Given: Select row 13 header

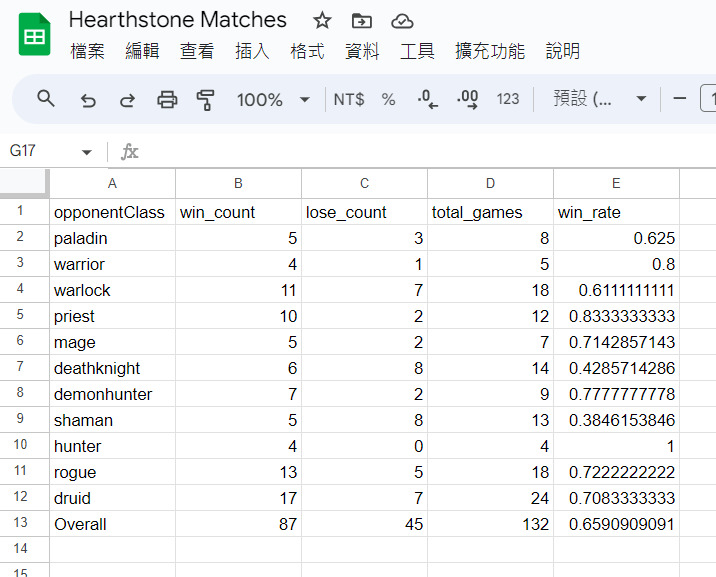Looking at the screenshot, I should (x=24, y=523).
